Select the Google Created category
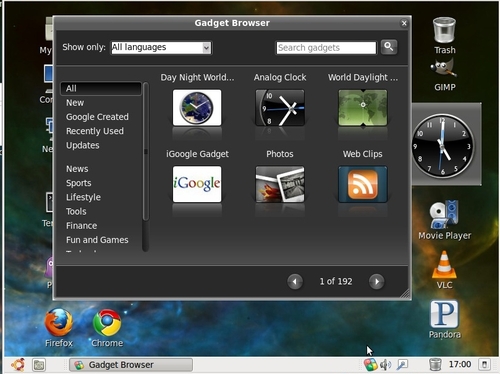The image size is (500, 374). click(97, 117)
